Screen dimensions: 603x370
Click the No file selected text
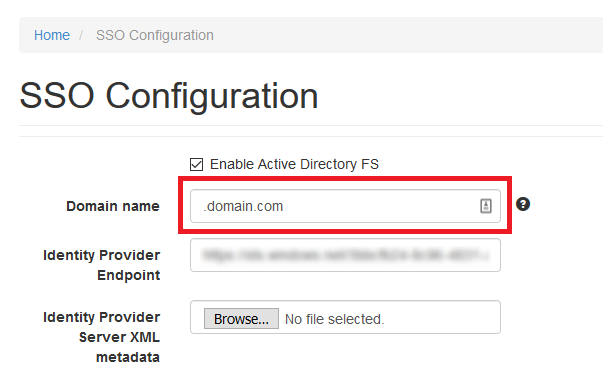tap(335, 319)
